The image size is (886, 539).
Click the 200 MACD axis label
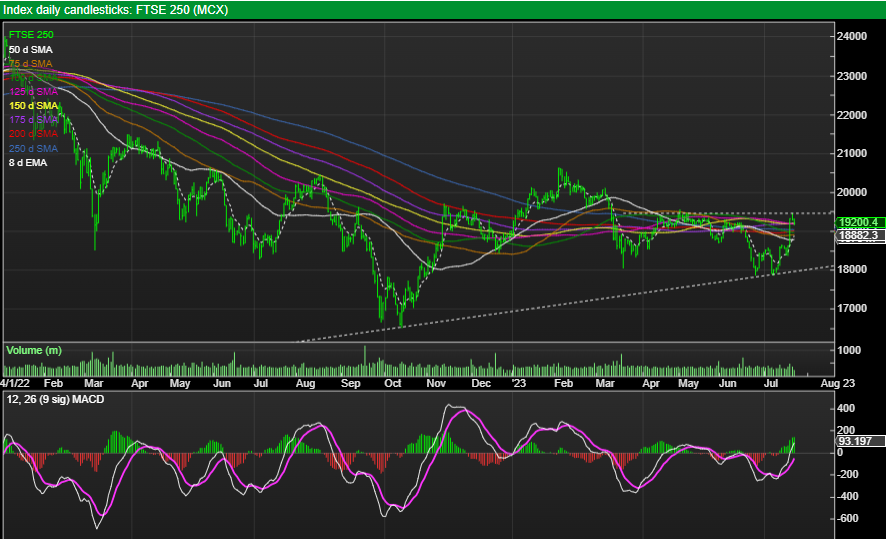point(846,431)
